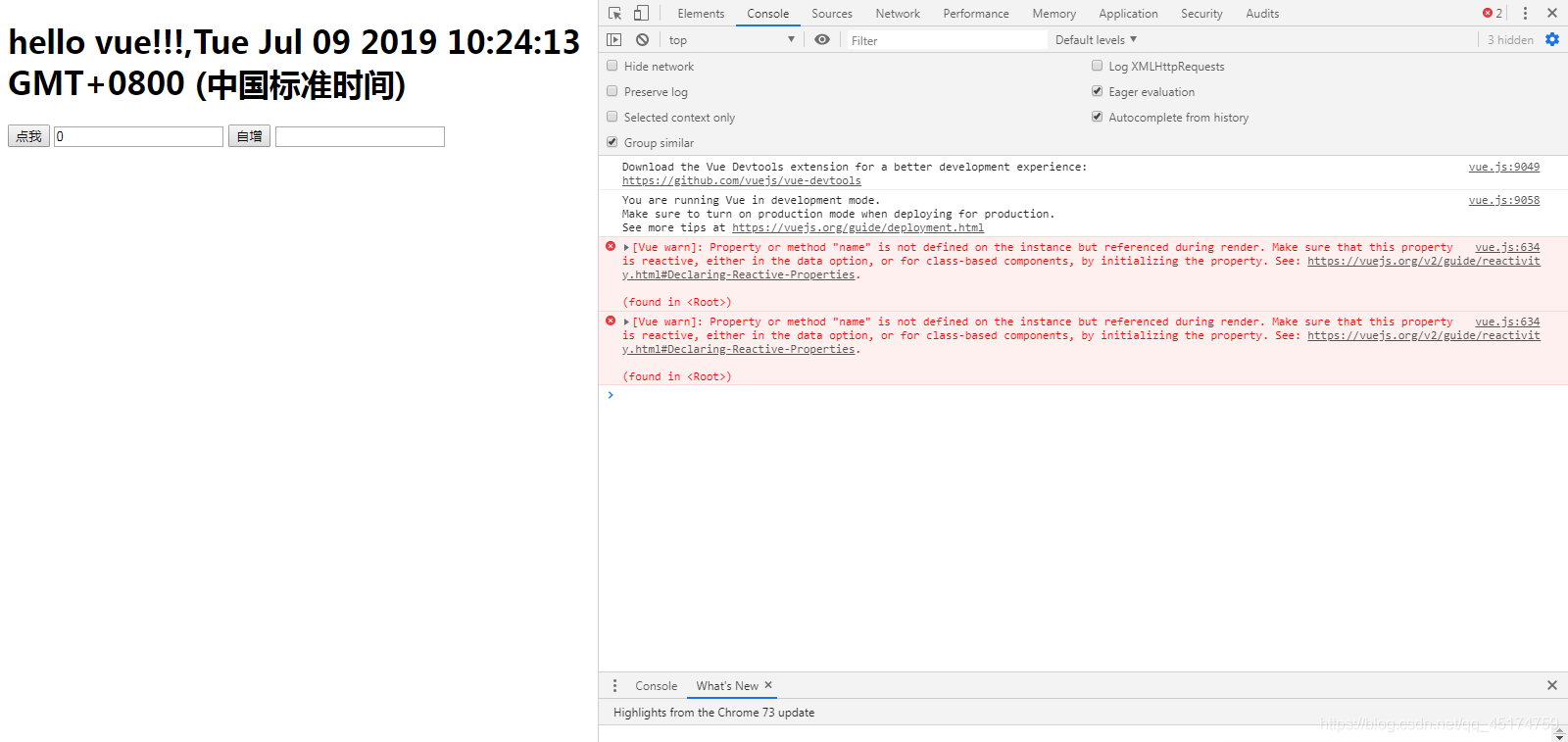1568x742 pixels.
Task: Open the drawer three-dot menu
Action: coord(614,686)
